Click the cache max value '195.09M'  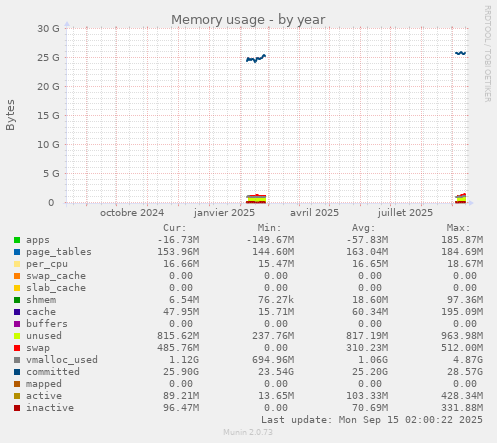462,312
